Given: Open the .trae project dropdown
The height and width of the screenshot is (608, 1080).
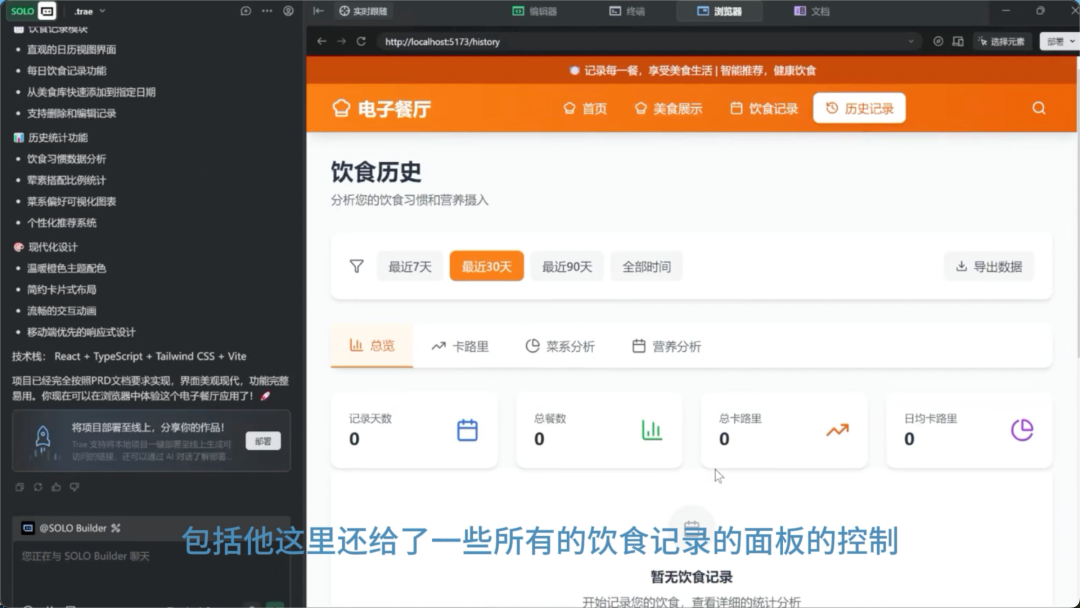Looking at the screenshot, I should click(90, 11).
